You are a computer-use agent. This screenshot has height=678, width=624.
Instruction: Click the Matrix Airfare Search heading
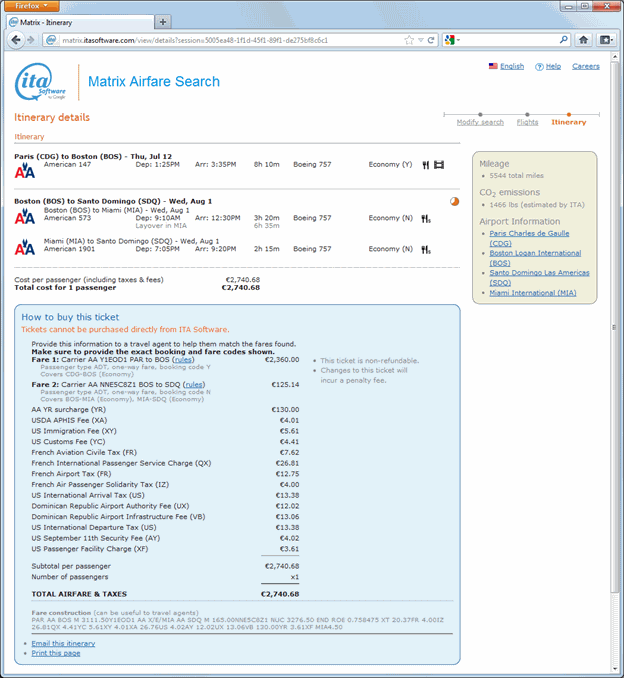pyautogui.click(x=154, y=81)
